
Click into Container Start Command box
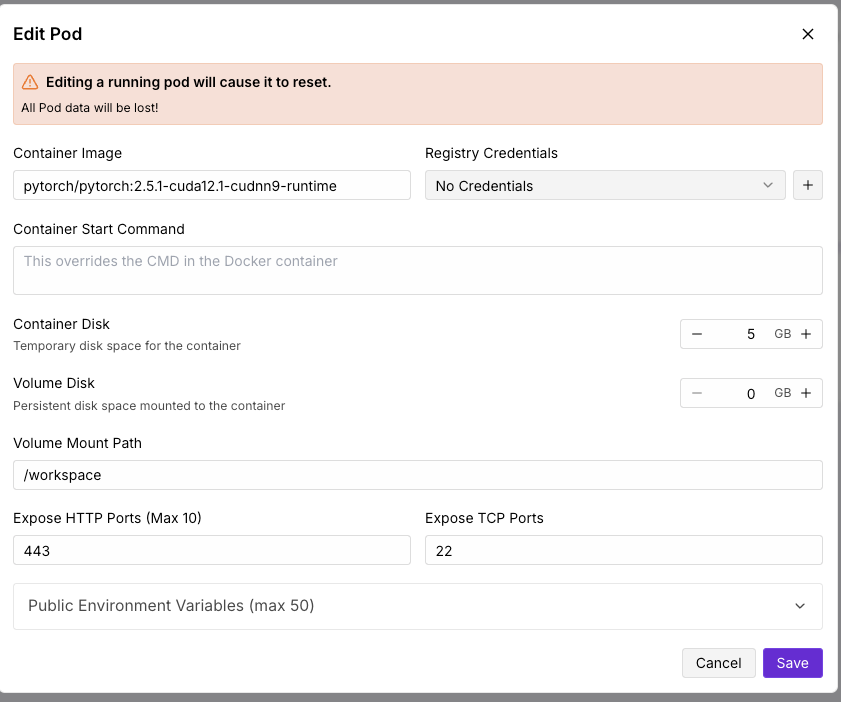pos(417,270)
